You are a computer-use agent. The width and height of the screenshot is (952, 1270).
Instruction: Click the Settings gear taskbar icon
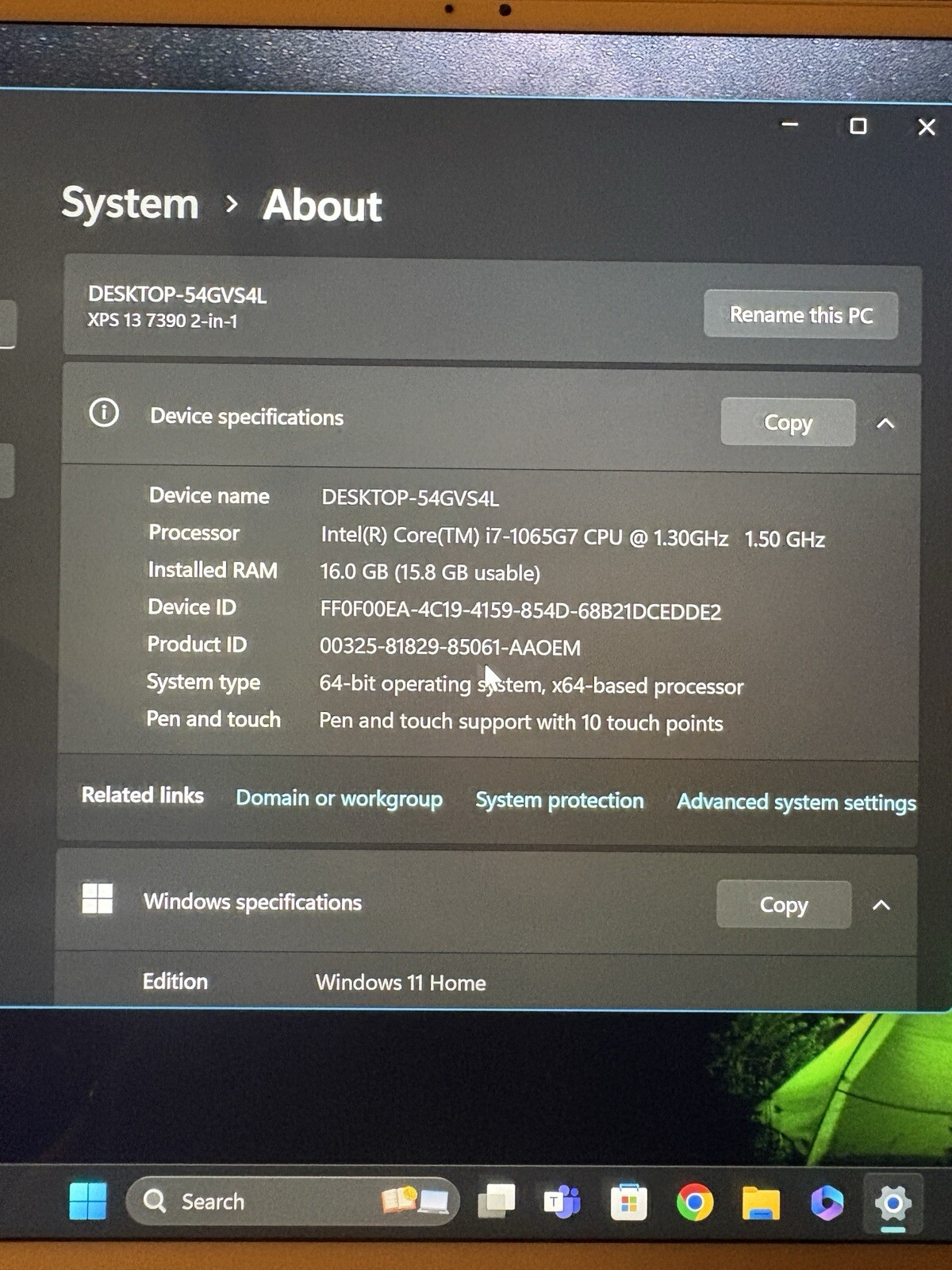click(892, 1204)
